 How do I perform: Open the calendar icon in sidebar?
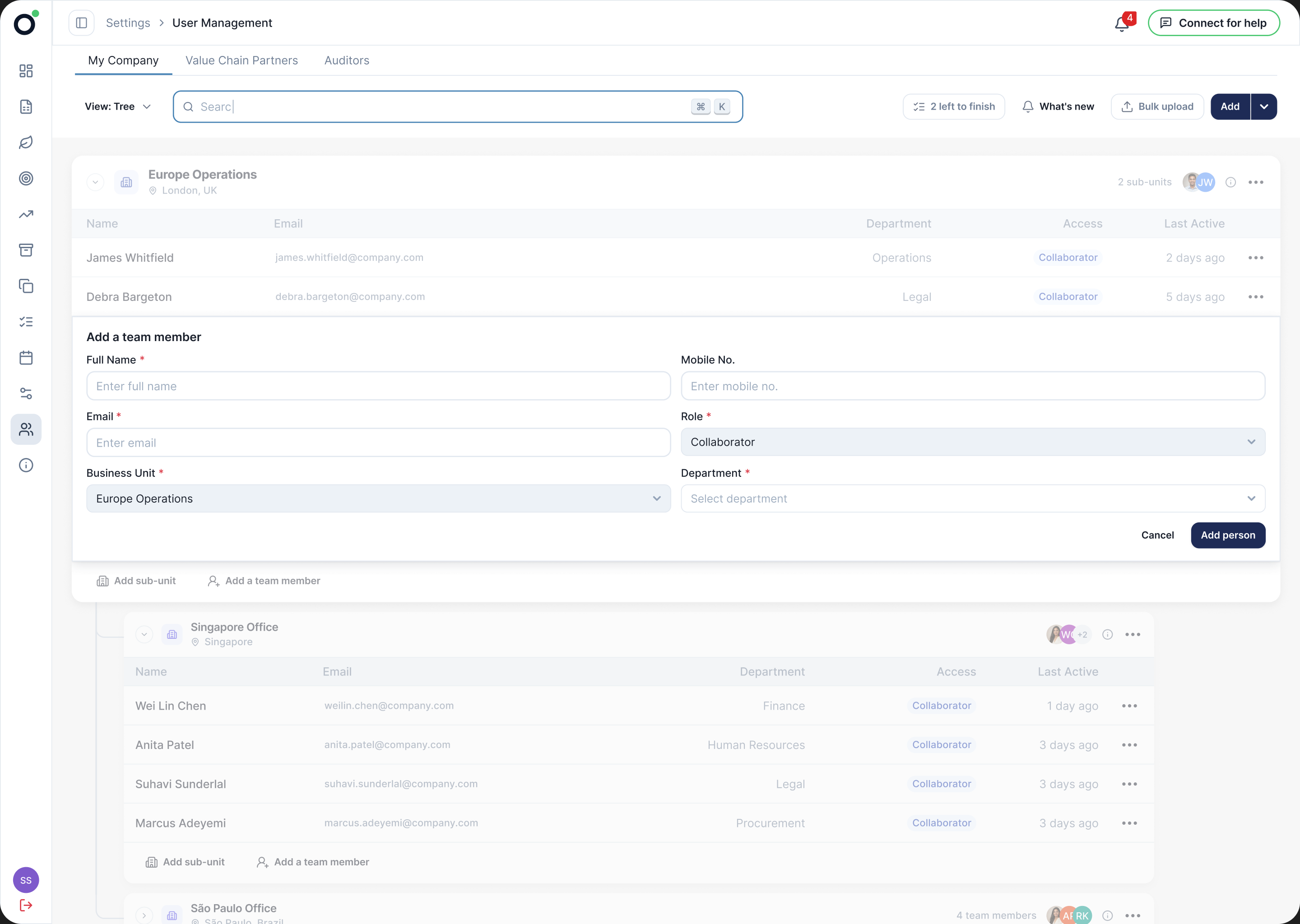point(26,357)
